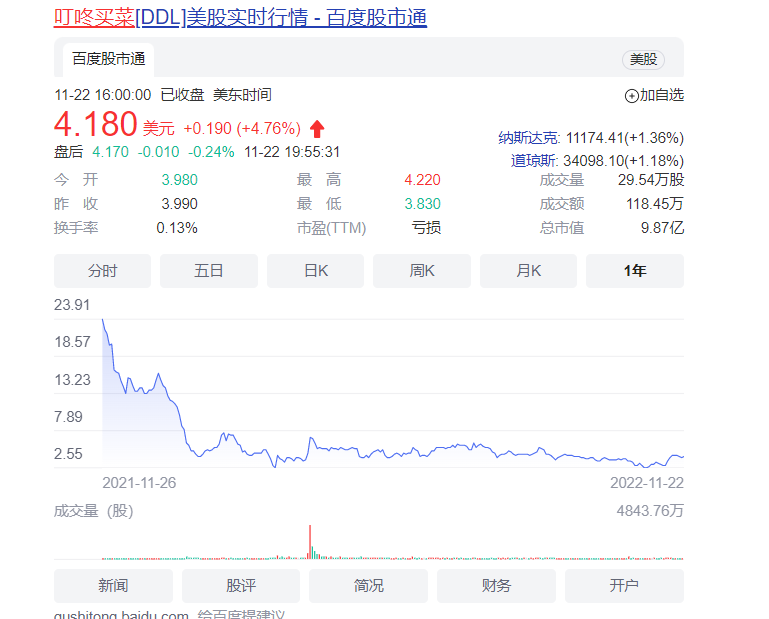Switch chart to 分时 view
The width and height of the screenshot is (769, 619).
(x=103, y=271)
